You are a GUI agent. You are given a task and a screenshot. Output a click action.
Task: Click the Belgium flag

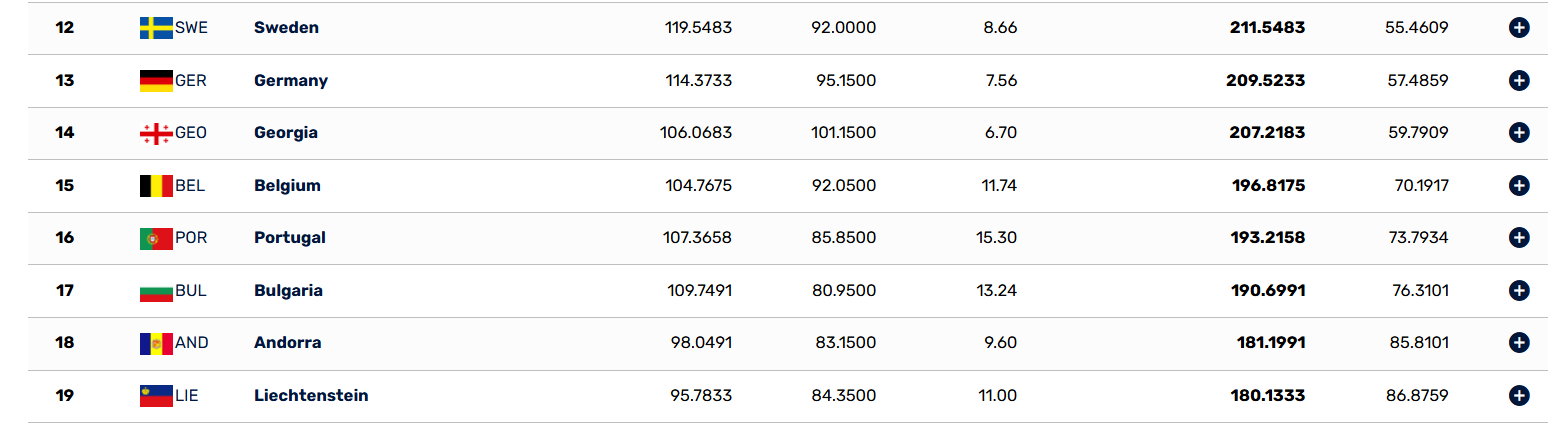click(x=156, y=185)
